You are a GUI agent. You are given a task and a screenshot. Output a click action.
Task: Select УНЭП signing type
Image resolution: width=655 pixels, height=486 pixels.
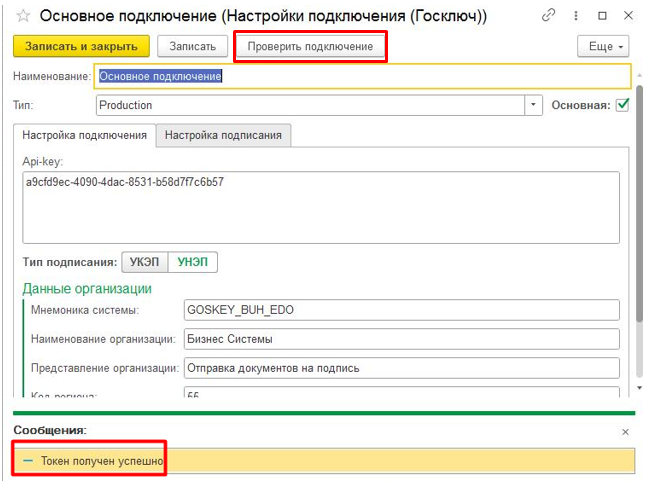(x=193, y=262)
